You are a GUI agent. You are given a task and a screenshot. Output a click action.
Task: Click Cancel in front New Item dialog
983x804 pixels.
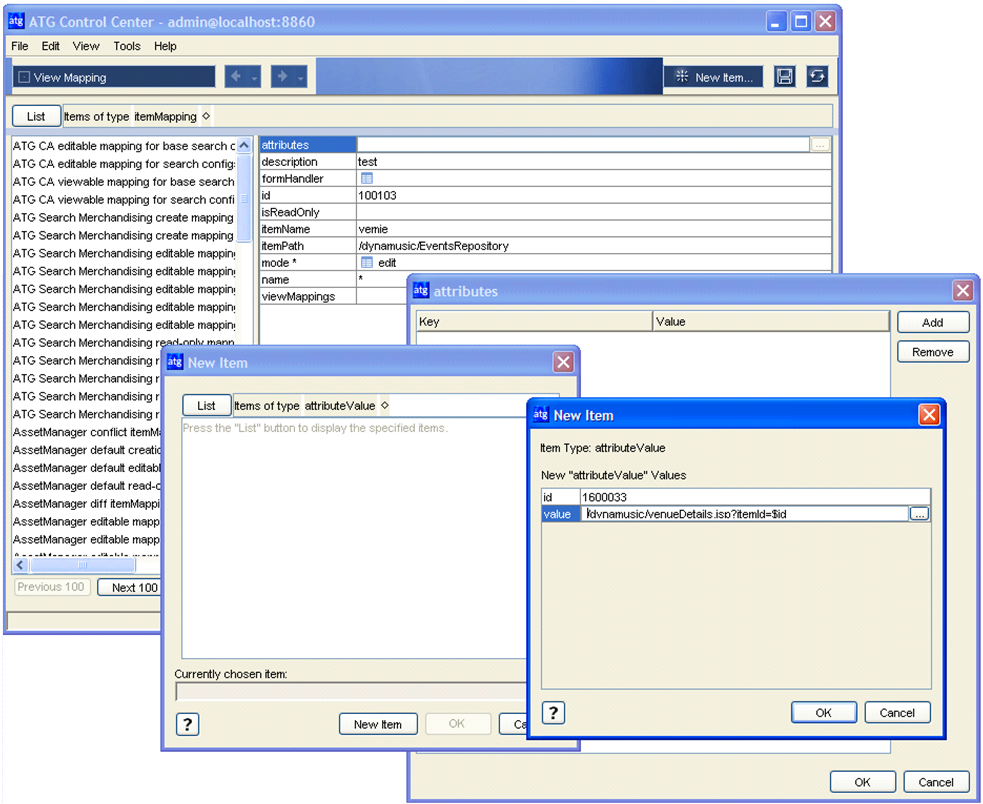[897, 712]
